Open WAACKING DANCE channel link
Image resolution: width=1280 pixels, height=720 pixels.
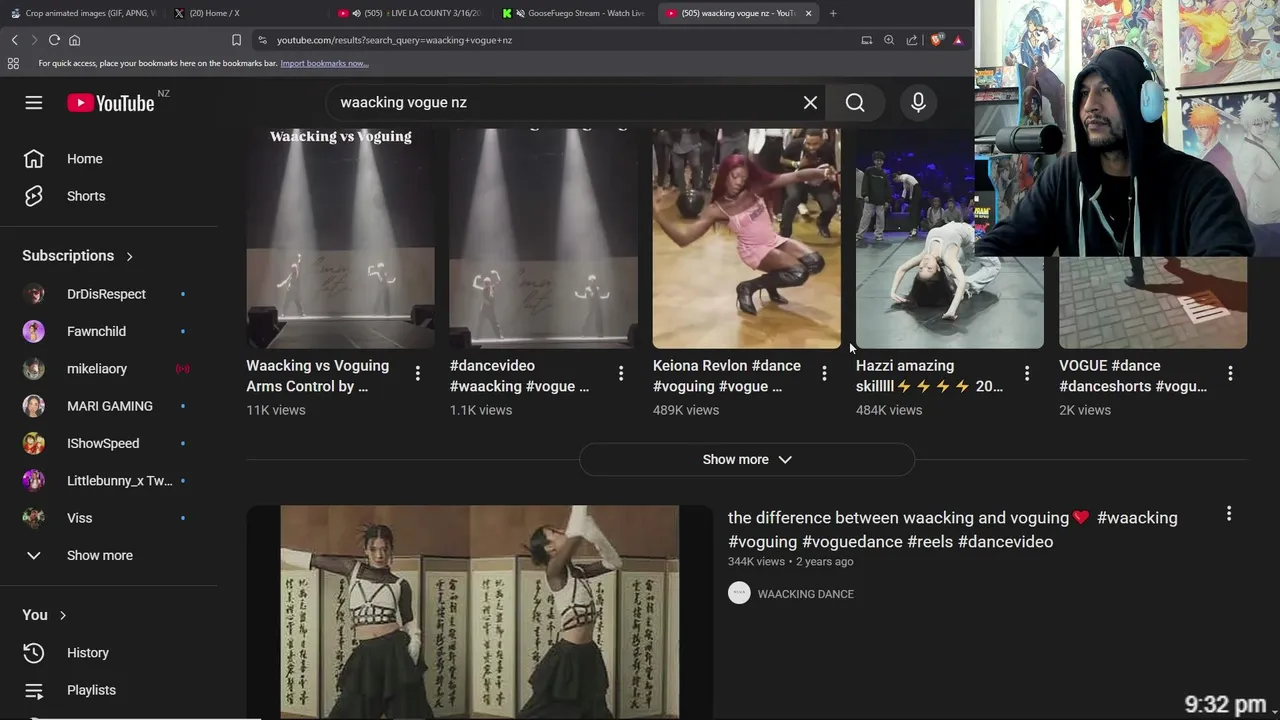(805, 594)
